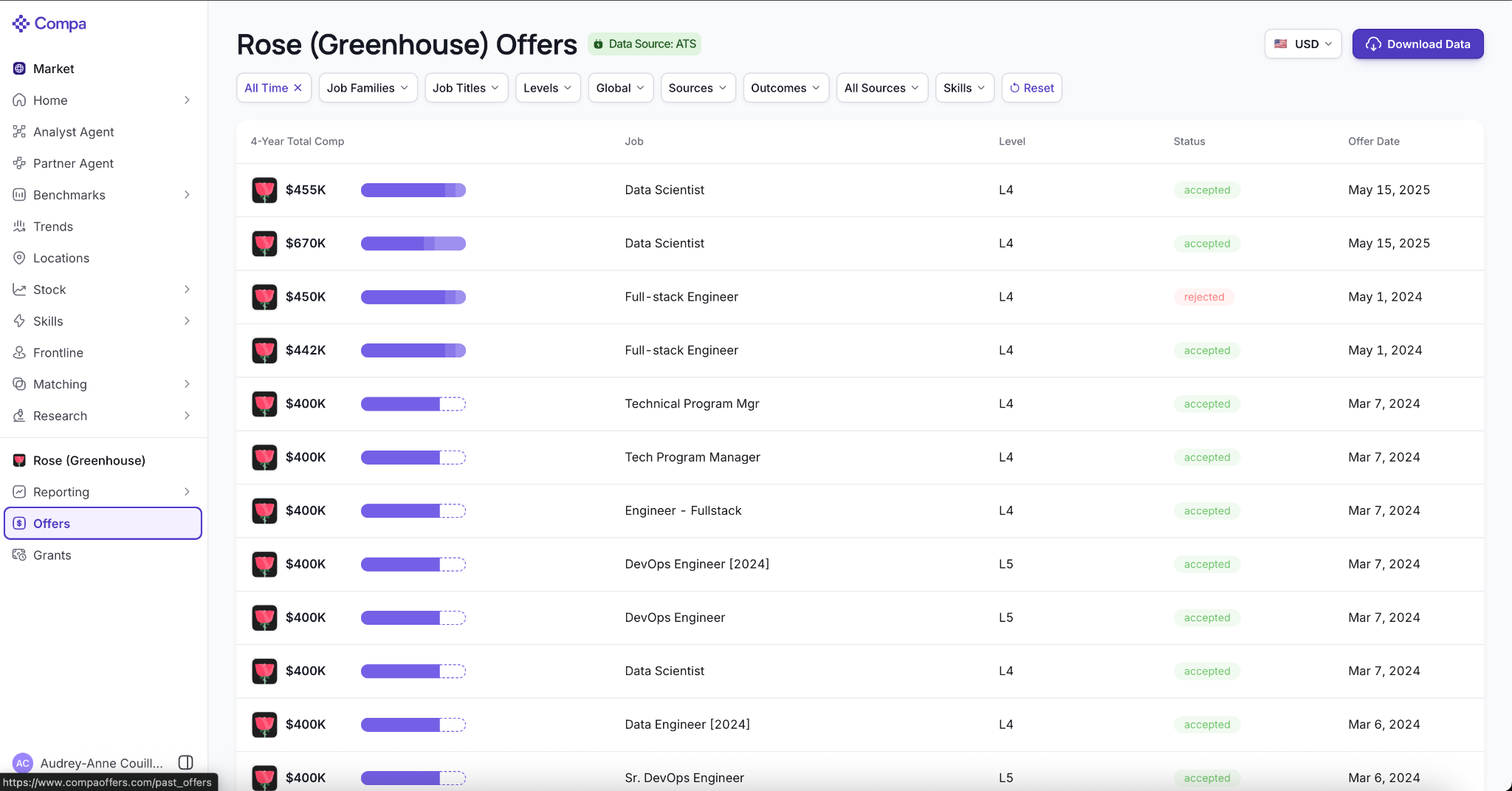Image resolution: width=1512 pixels, height=791 pixels.
Task: Remove the All Time filter with X
Action: point(298,88)
